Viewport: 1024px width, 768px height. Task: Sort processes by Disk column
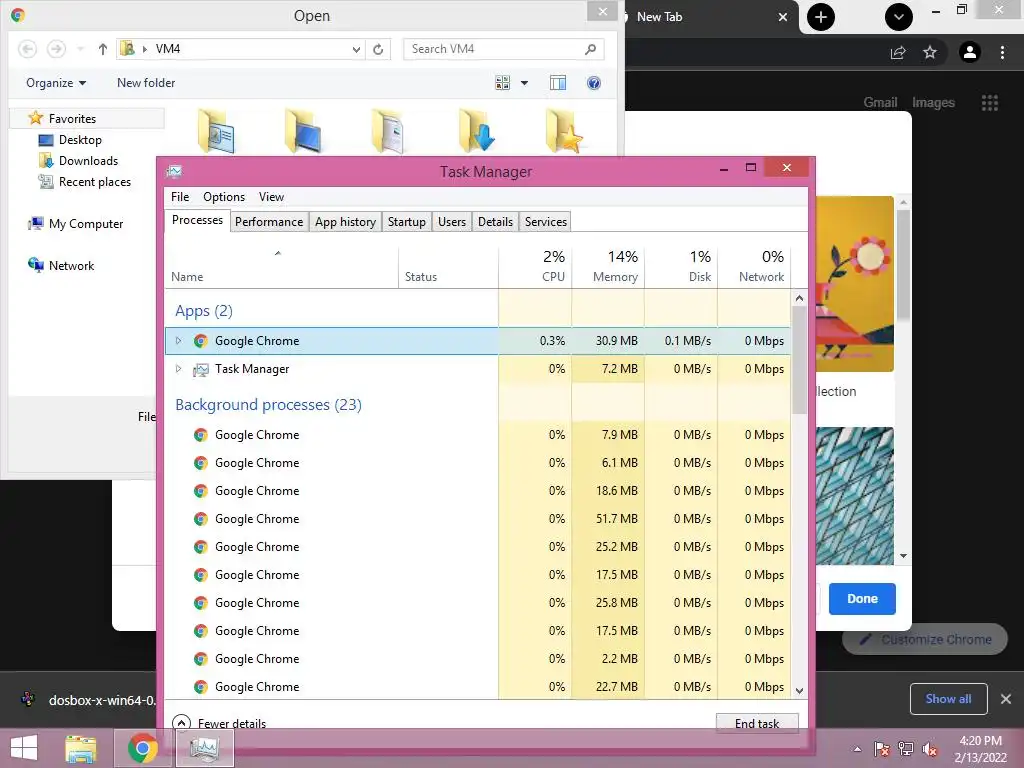tap(681, 267)
